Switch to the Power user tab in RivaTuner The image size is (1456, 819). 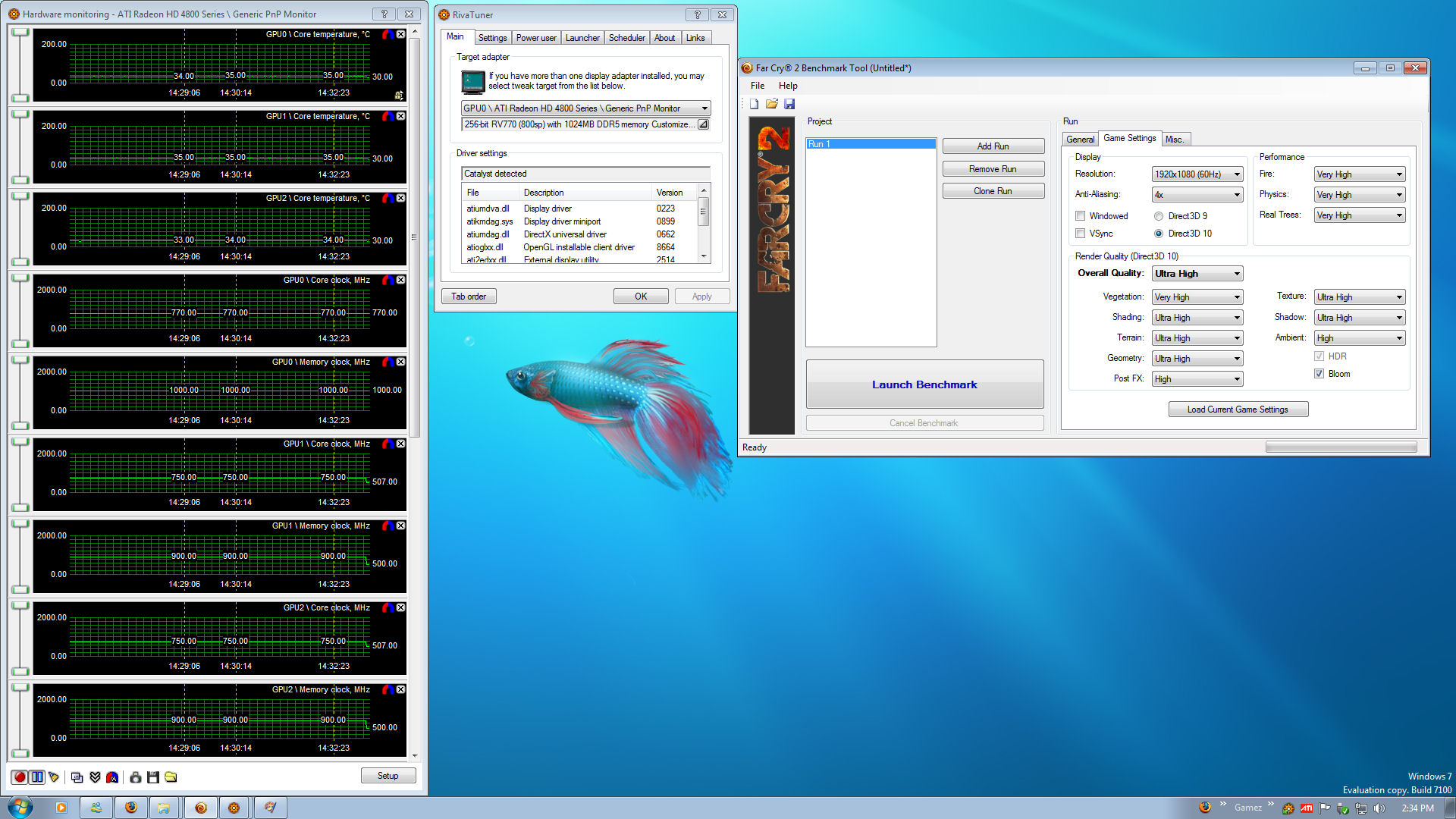536,38
